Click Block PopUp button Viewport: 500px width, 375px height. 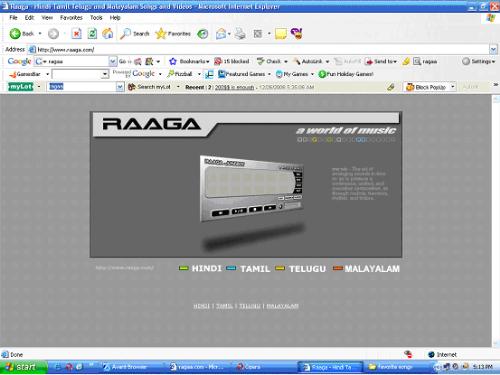click(426, 87)
